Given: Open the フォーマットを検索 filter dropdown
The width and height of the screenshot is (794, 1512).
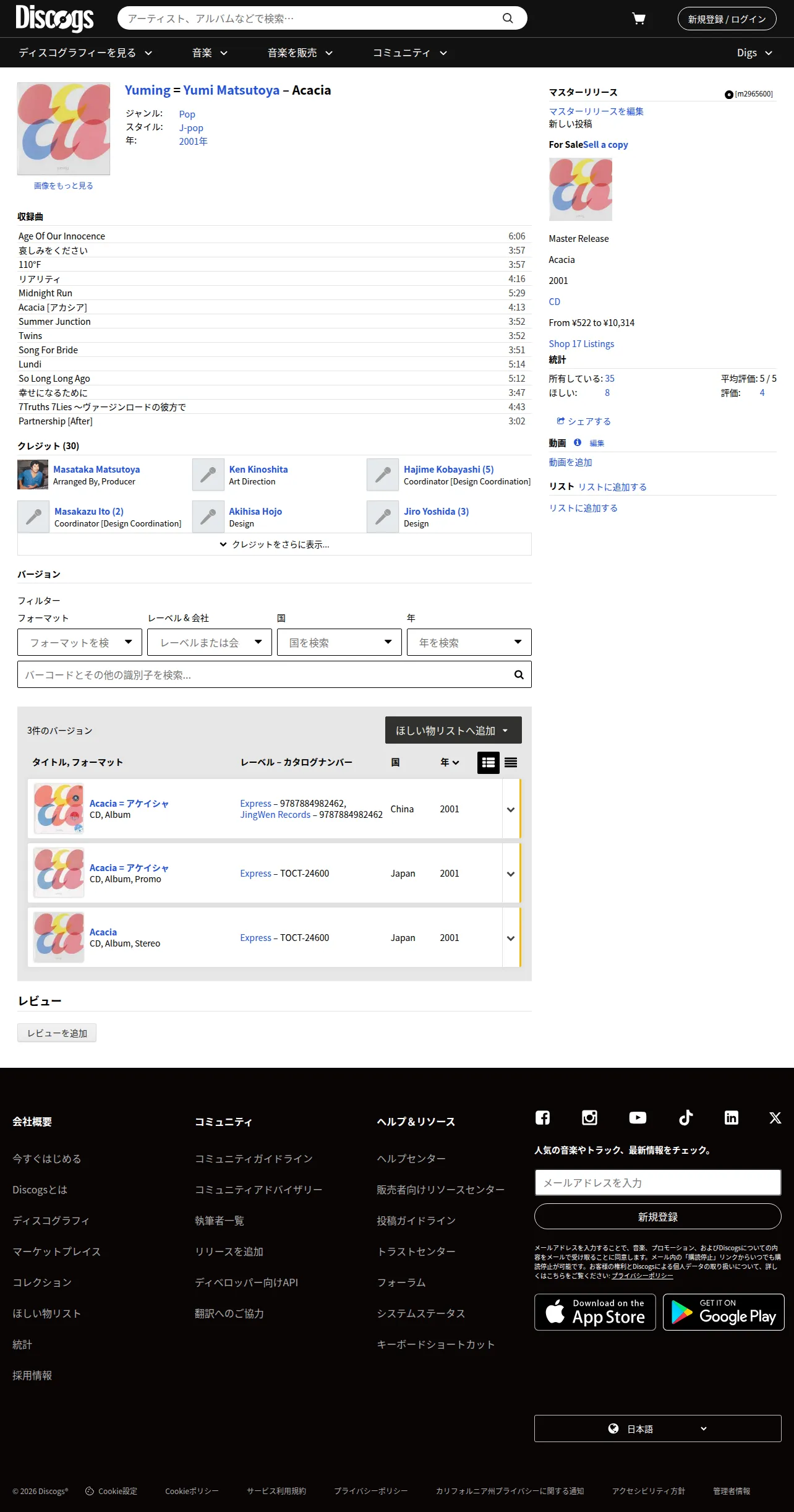Looking at the screenshot, I should tap(80, 642).
